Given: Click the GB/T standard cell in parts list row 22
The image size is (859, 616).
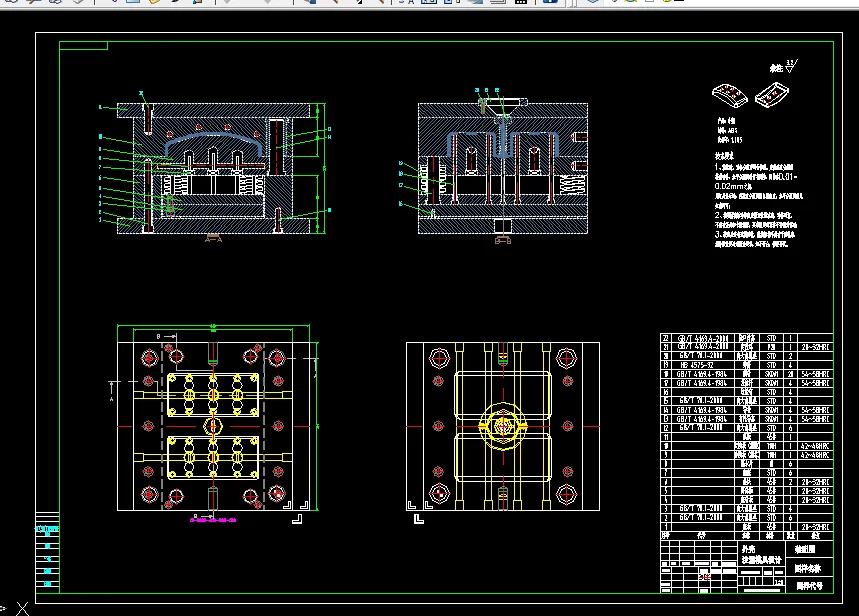Looking at the screenshot, I should (702, 338).
